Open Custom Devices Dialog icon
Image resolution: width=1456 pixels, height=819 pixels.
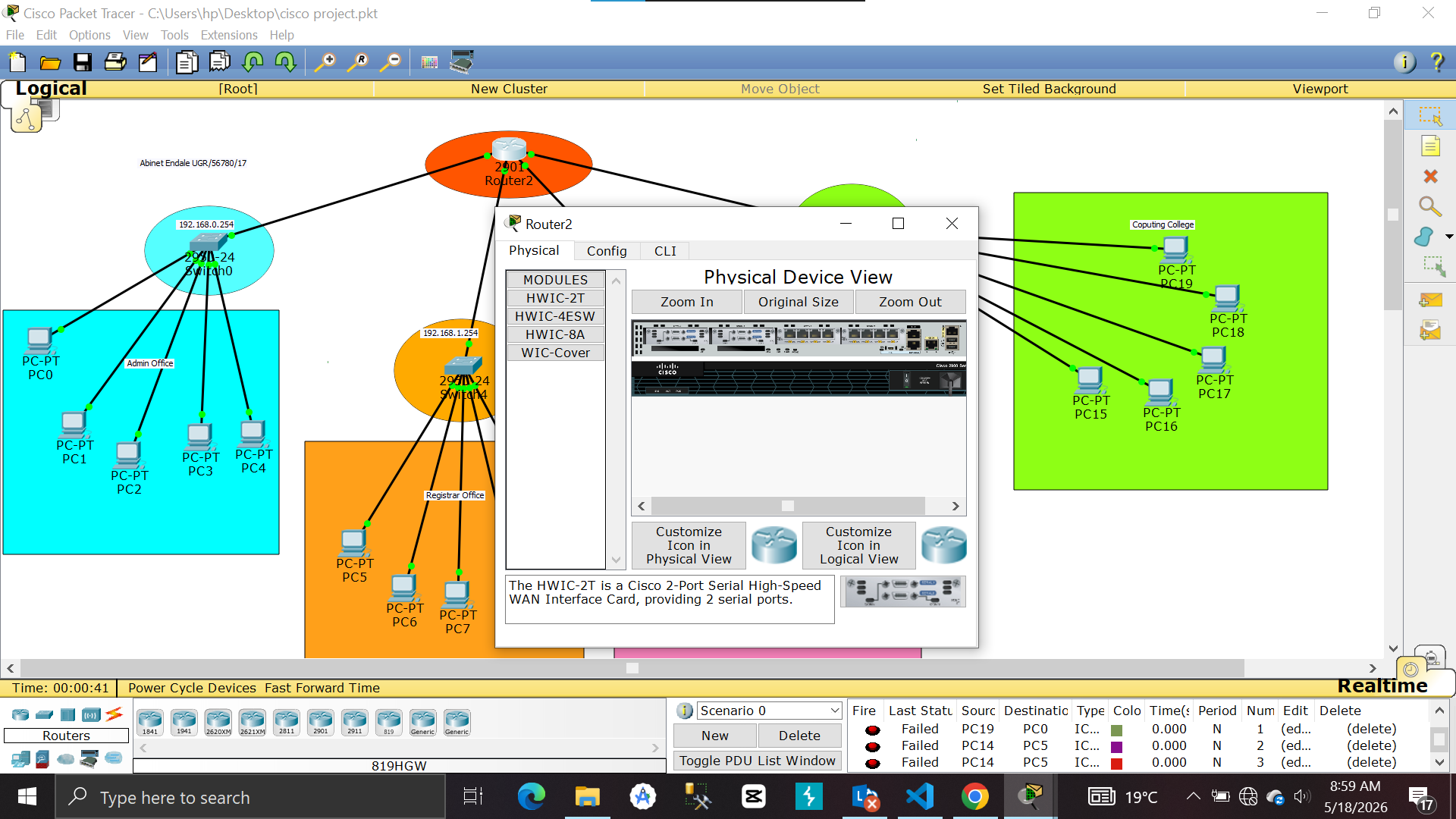pos(461,62)
